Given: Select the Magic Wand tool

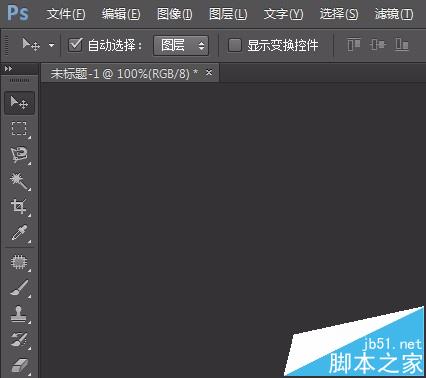Looking at the screenshot, I should coord(19,181).
